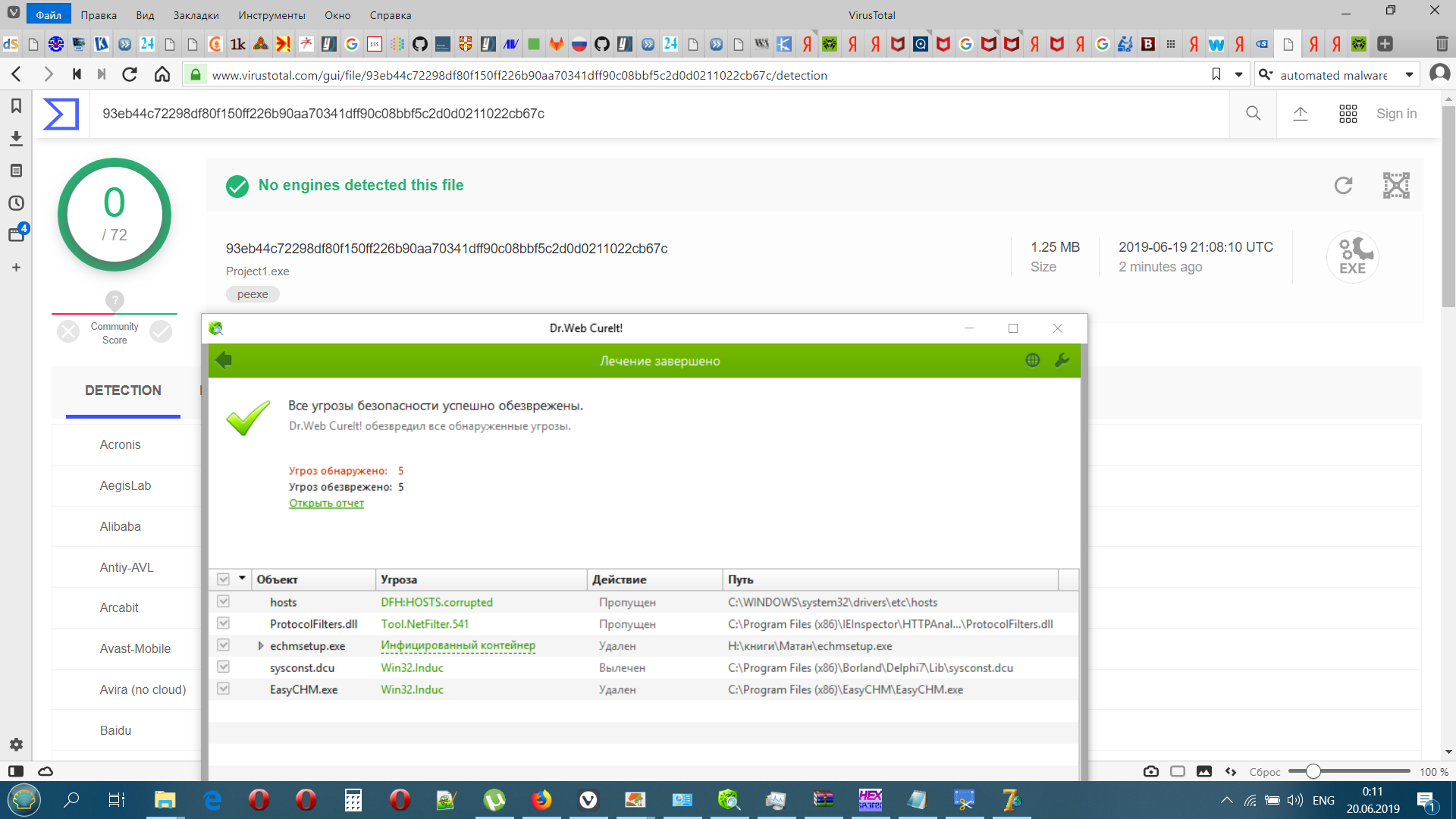Reload the page in toolbar
This screenshot has height=819, width=1456.
click(x=130, y=74)
